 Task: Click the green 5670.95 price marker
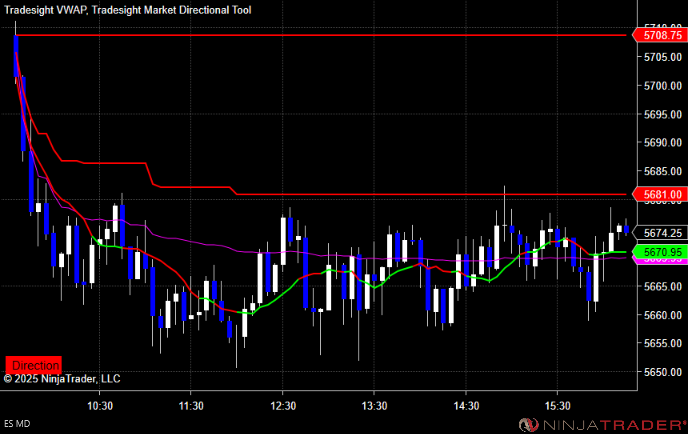(x=659, y=252)
